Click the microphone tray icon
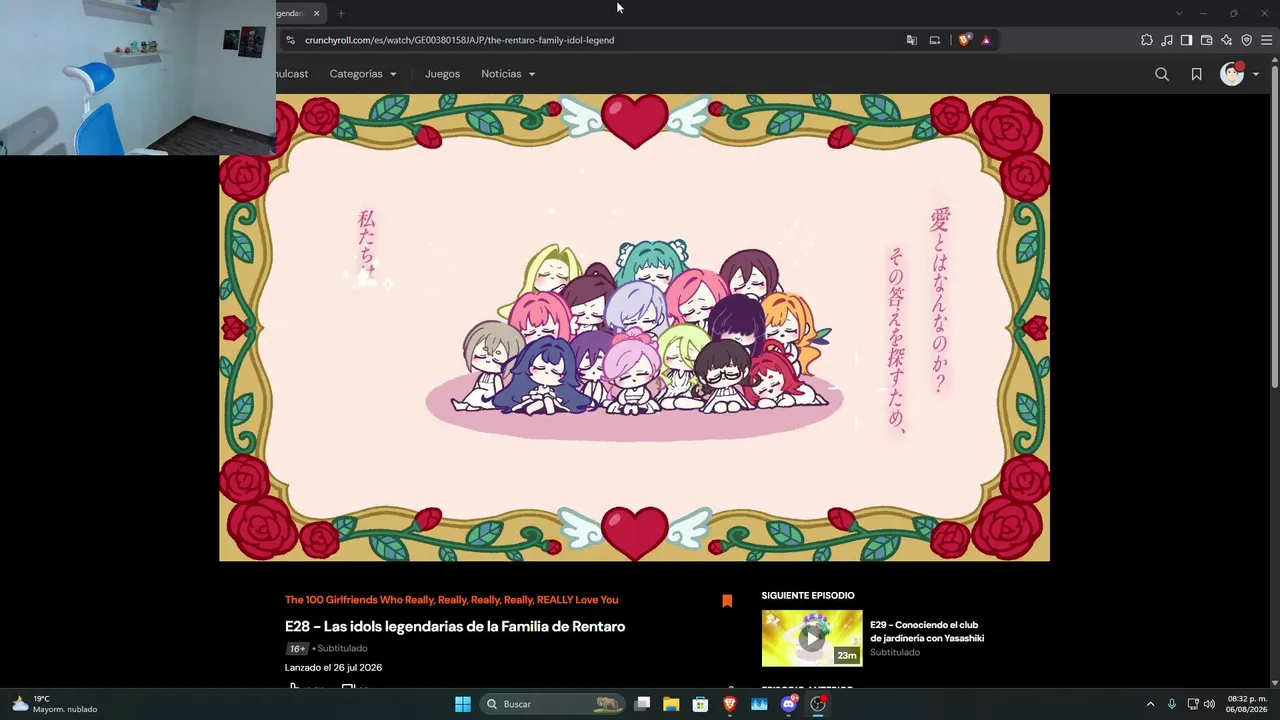This screenshot has height=720, width=1280. click(x=1172, y=704)
